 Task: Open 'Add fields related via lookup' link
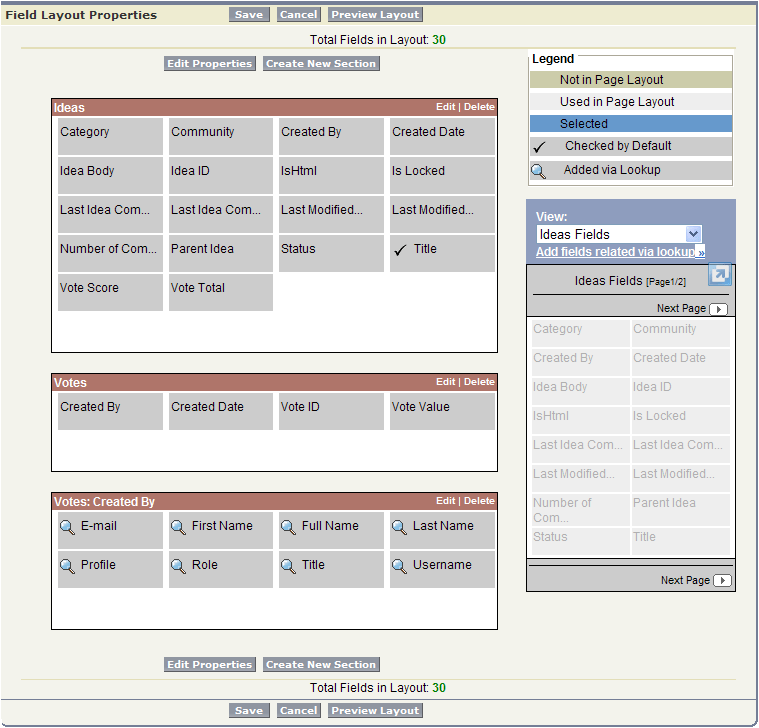point(615,252)
